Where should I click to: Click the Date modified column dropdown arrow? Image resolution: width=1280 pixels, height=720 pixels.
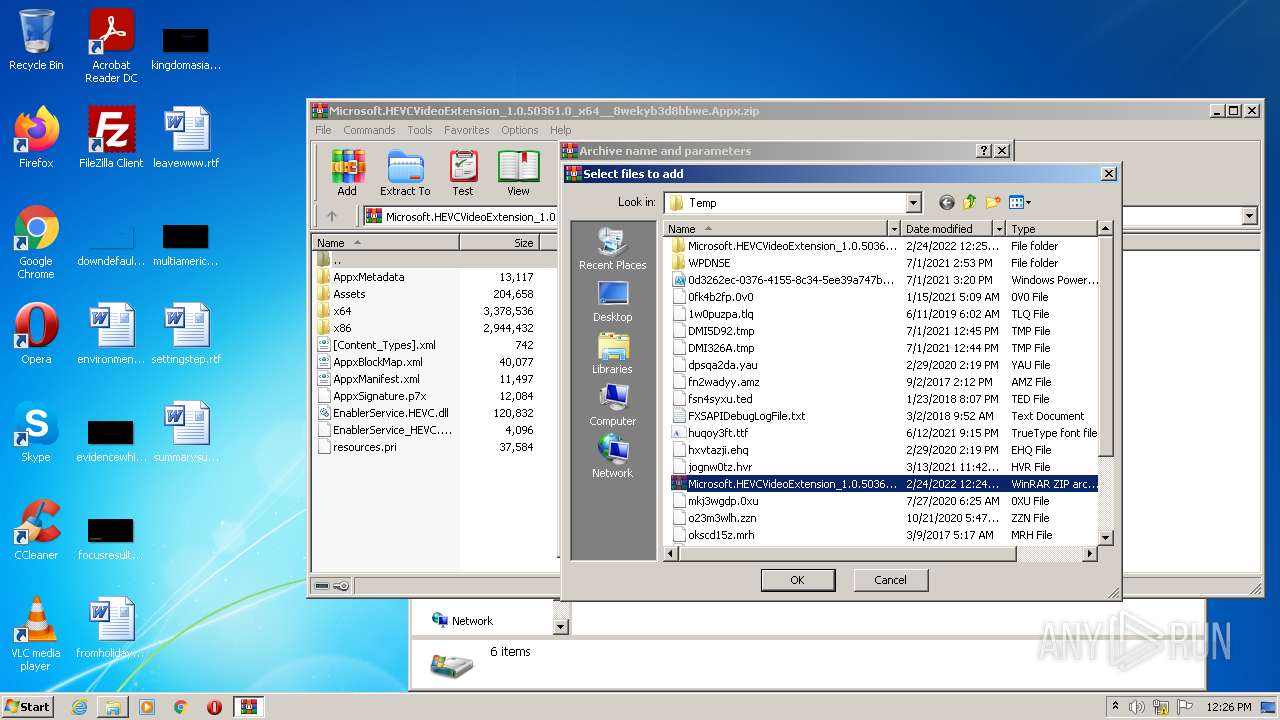point(999,229)
